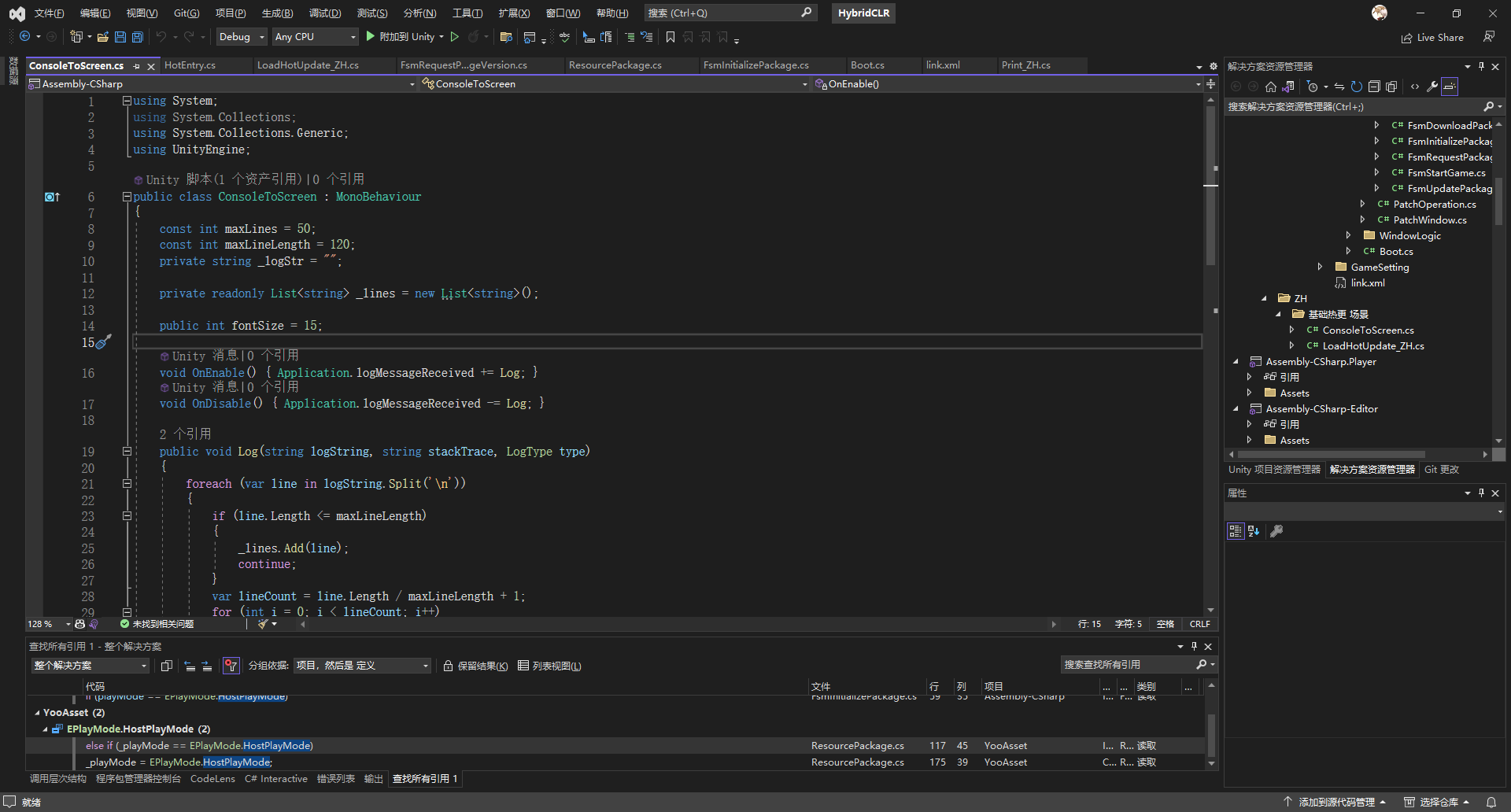Collapse the ZH folder node
The height and width of the screenshot is (812, 1511).
coord(1264,298)
